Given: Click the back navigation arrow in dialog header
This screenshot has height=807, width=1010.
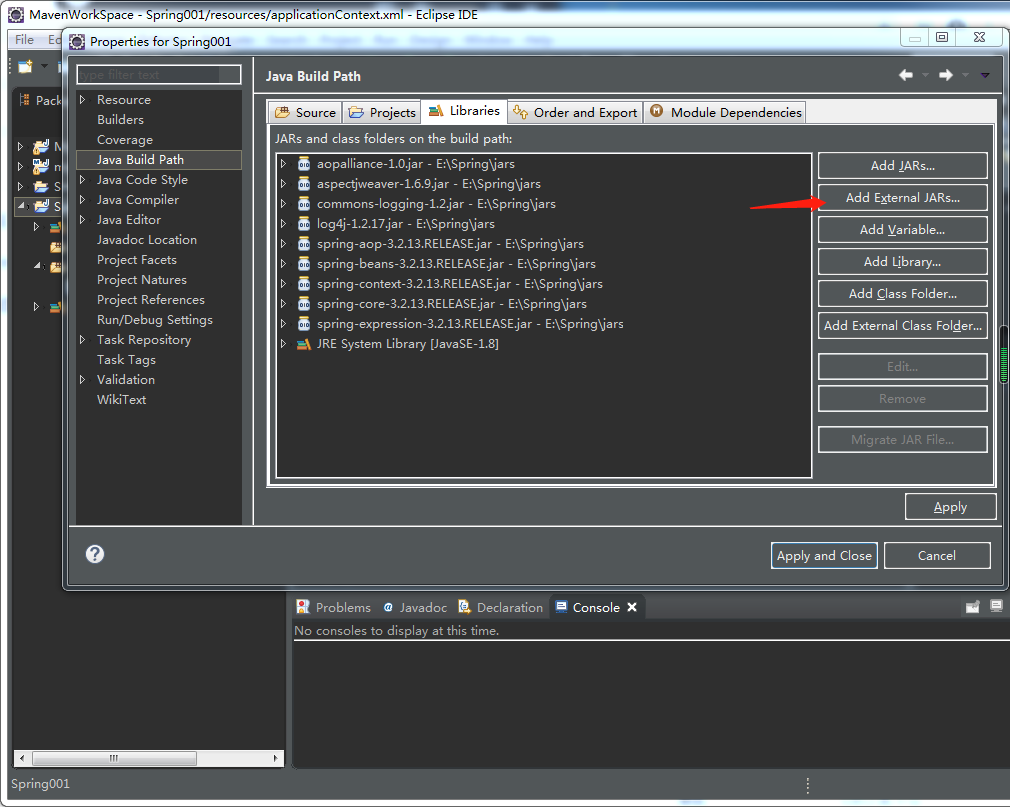Looking at the screenshot, I should (906, 75).
